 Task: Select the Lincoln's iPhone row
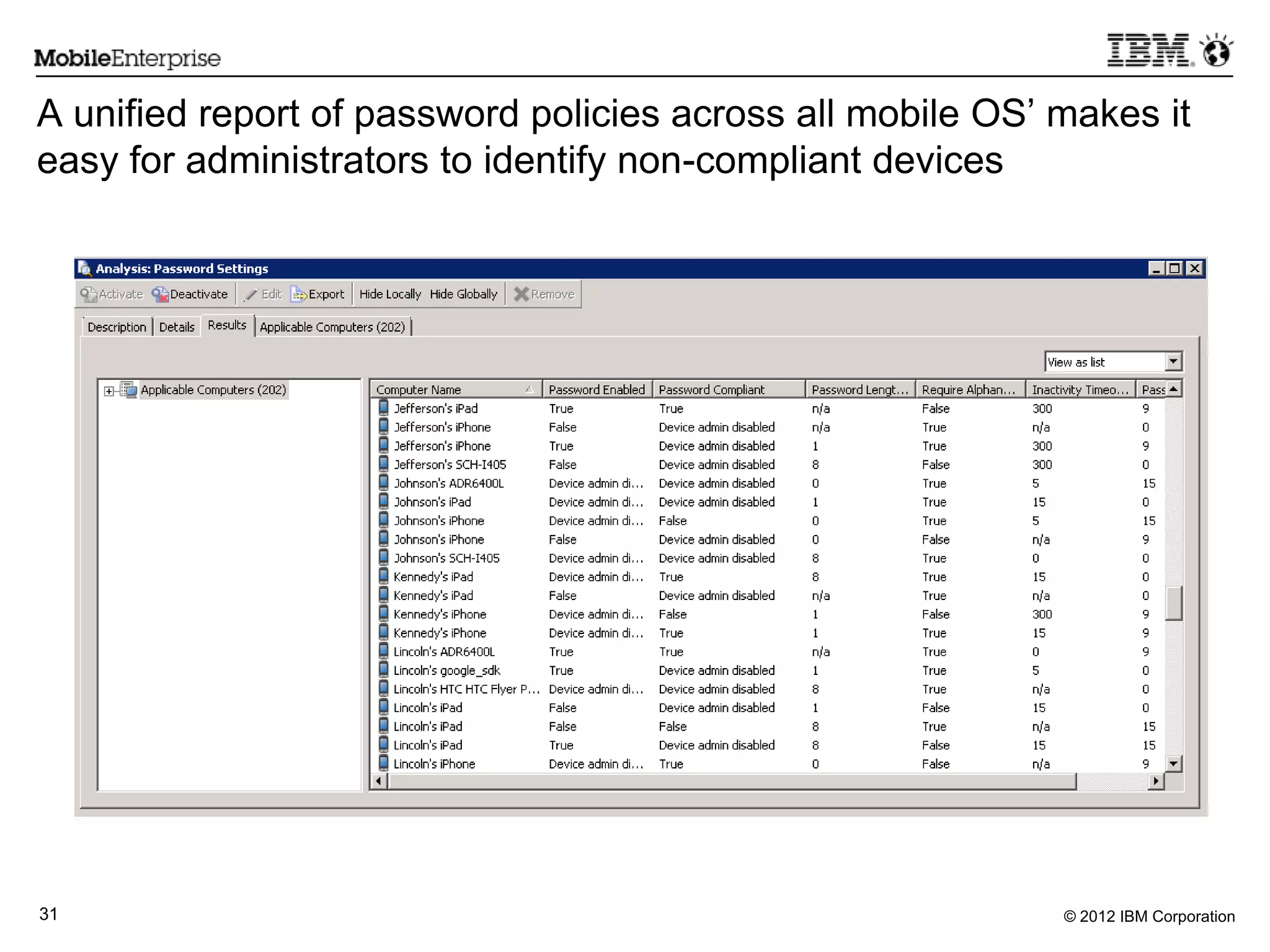point(768,764)
